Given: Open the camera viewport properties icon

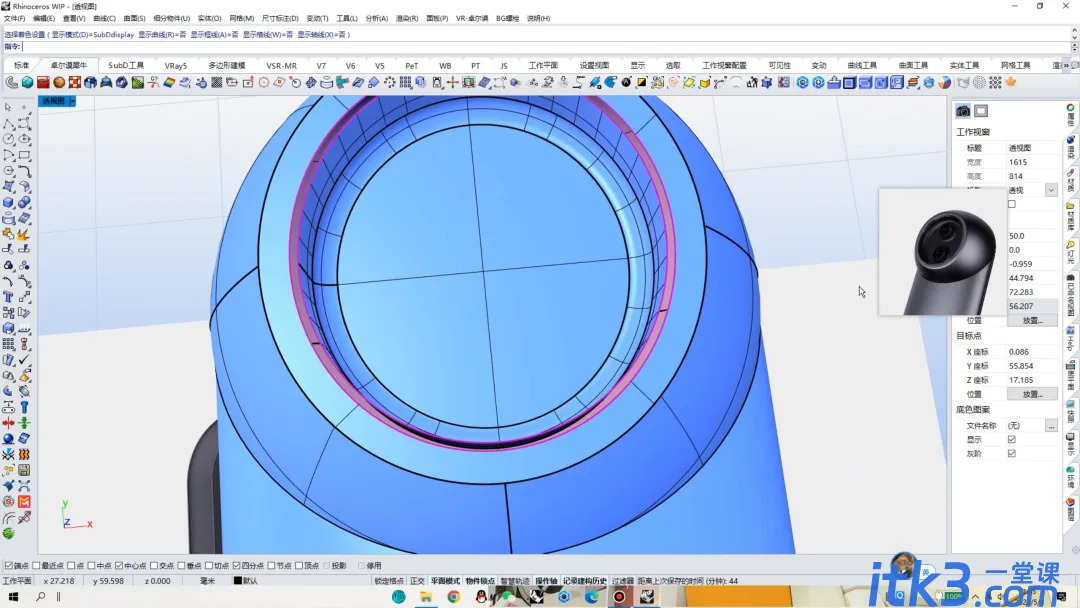Looking at the screenshot, I should tap(963, 111).
